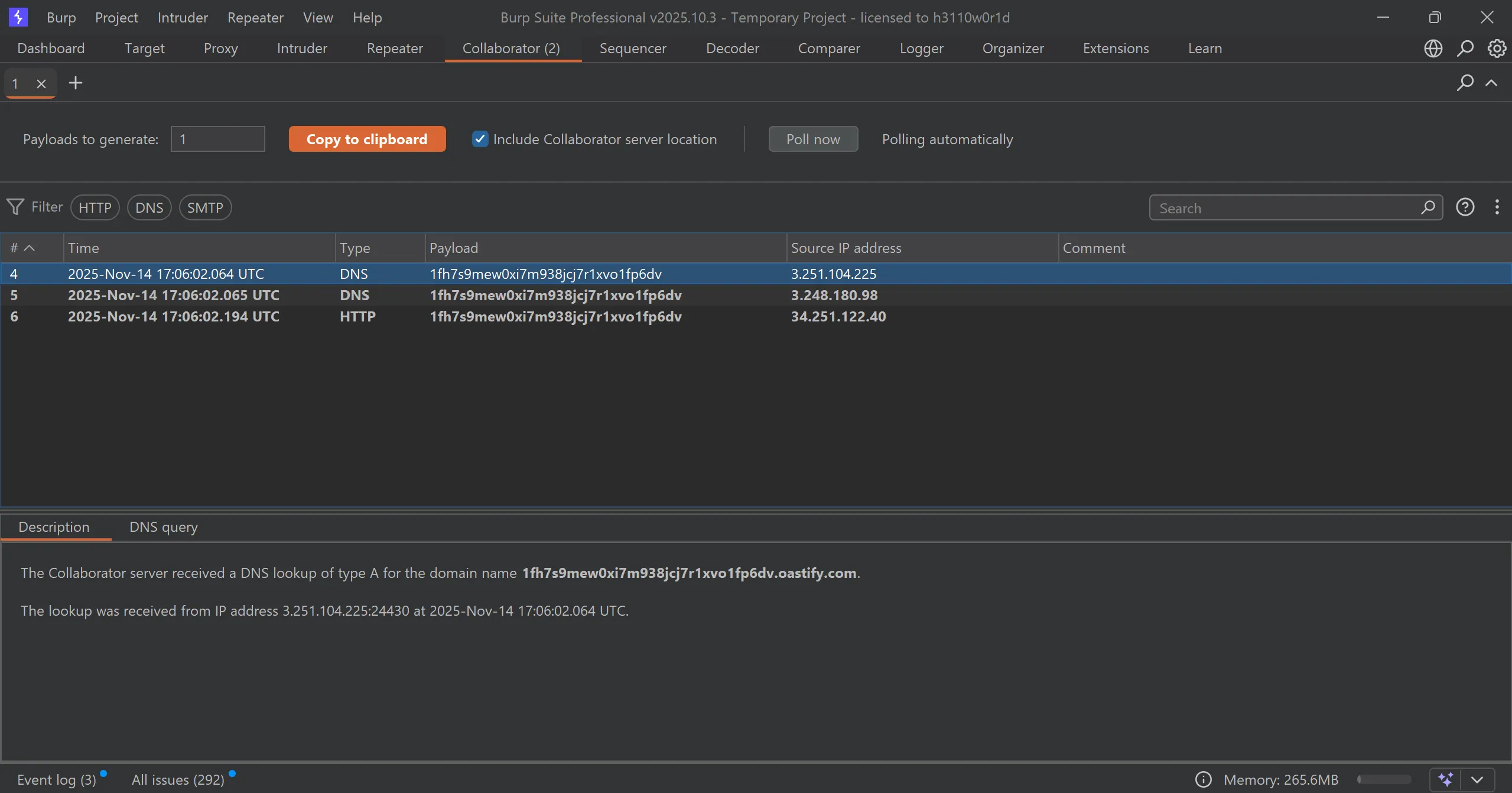This screenshot has height=793, width=1512.
Task: Open the Repeater main tab
Action: tap(395, 48)
